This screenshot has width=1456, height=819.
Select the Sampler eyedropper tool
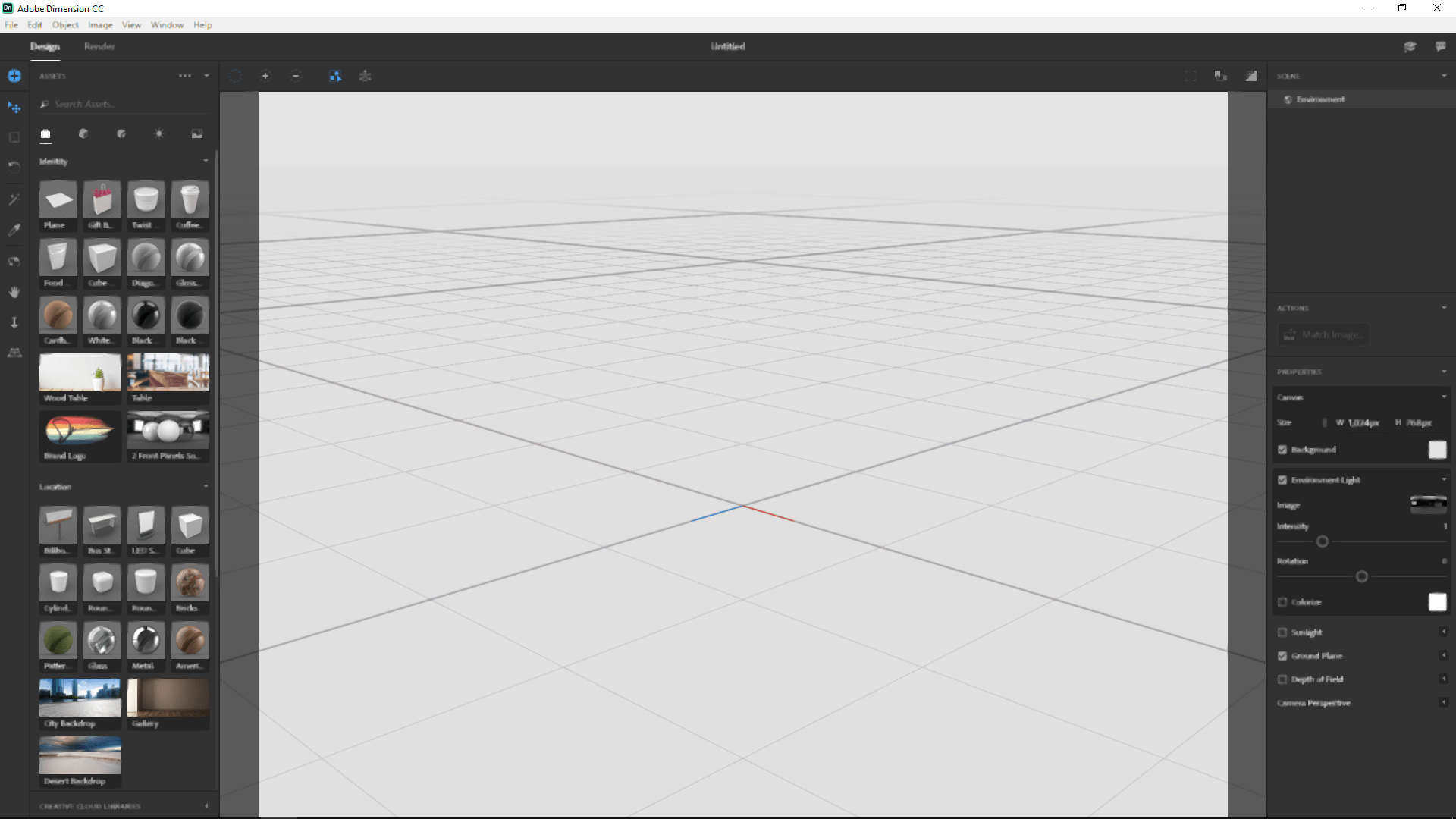[14, 230]
